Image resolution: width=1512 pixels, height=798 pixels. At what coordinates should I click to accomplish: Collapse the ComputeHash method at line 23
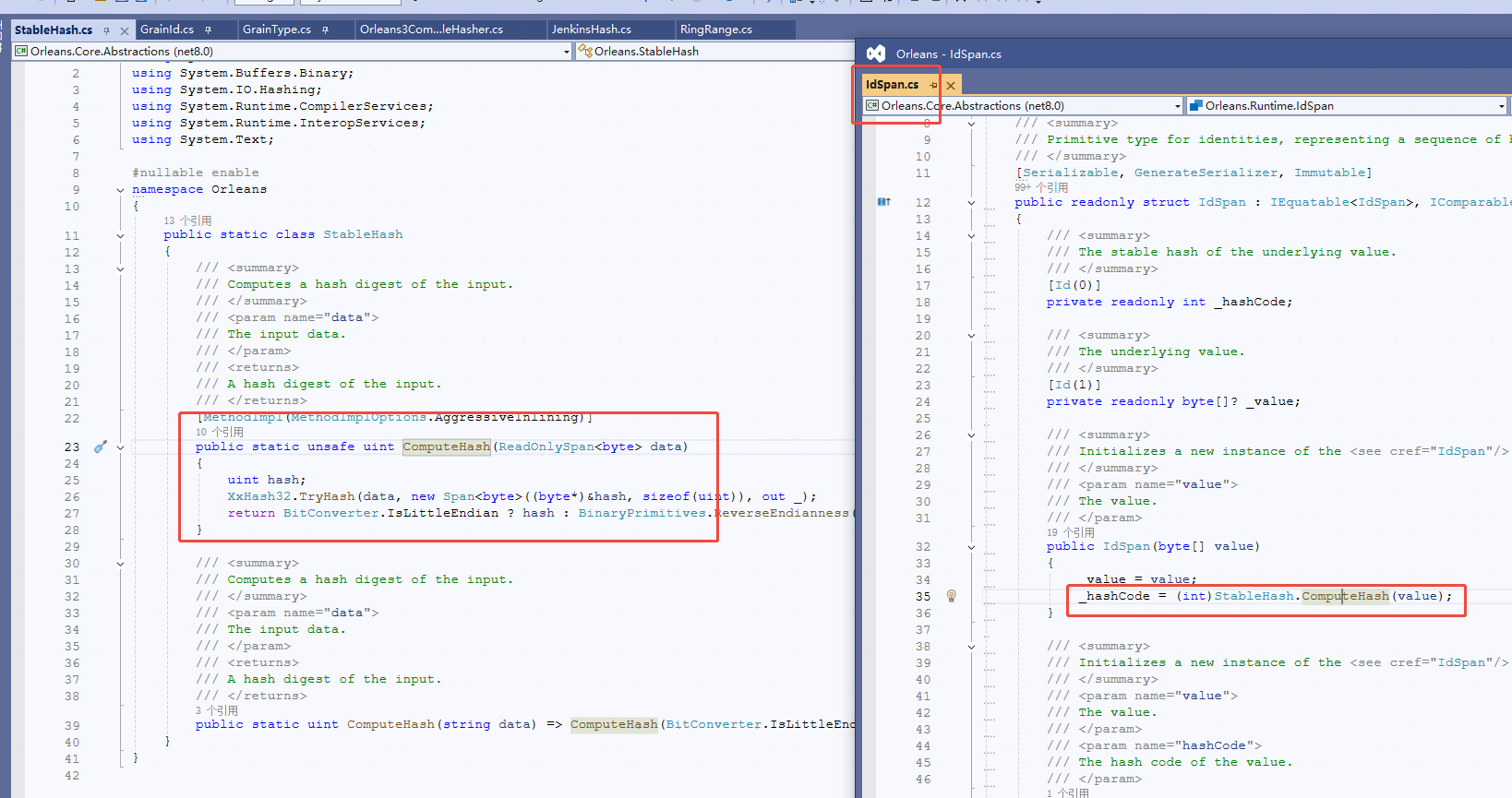pos(120,447)
